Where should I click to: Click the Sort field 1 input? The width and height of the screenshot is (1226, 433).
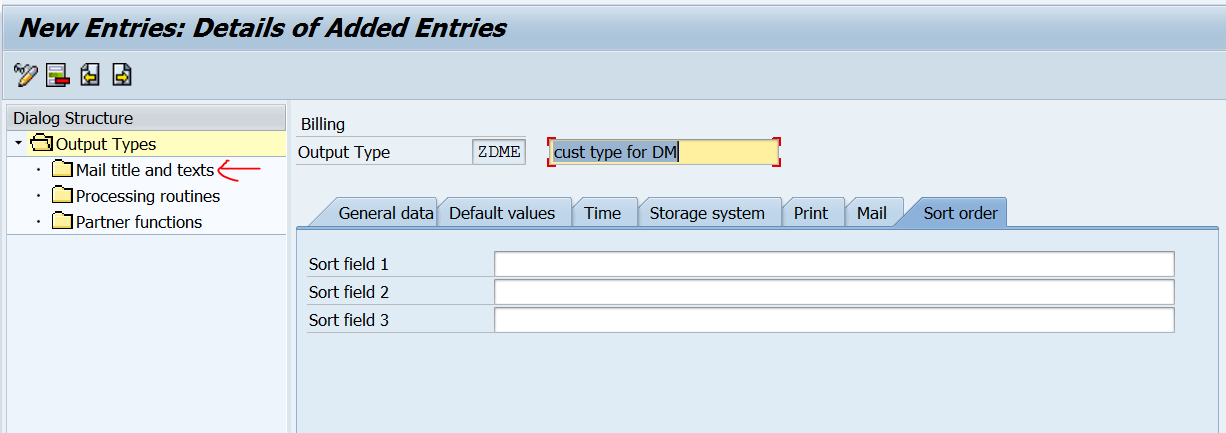[x=834, y=264]
